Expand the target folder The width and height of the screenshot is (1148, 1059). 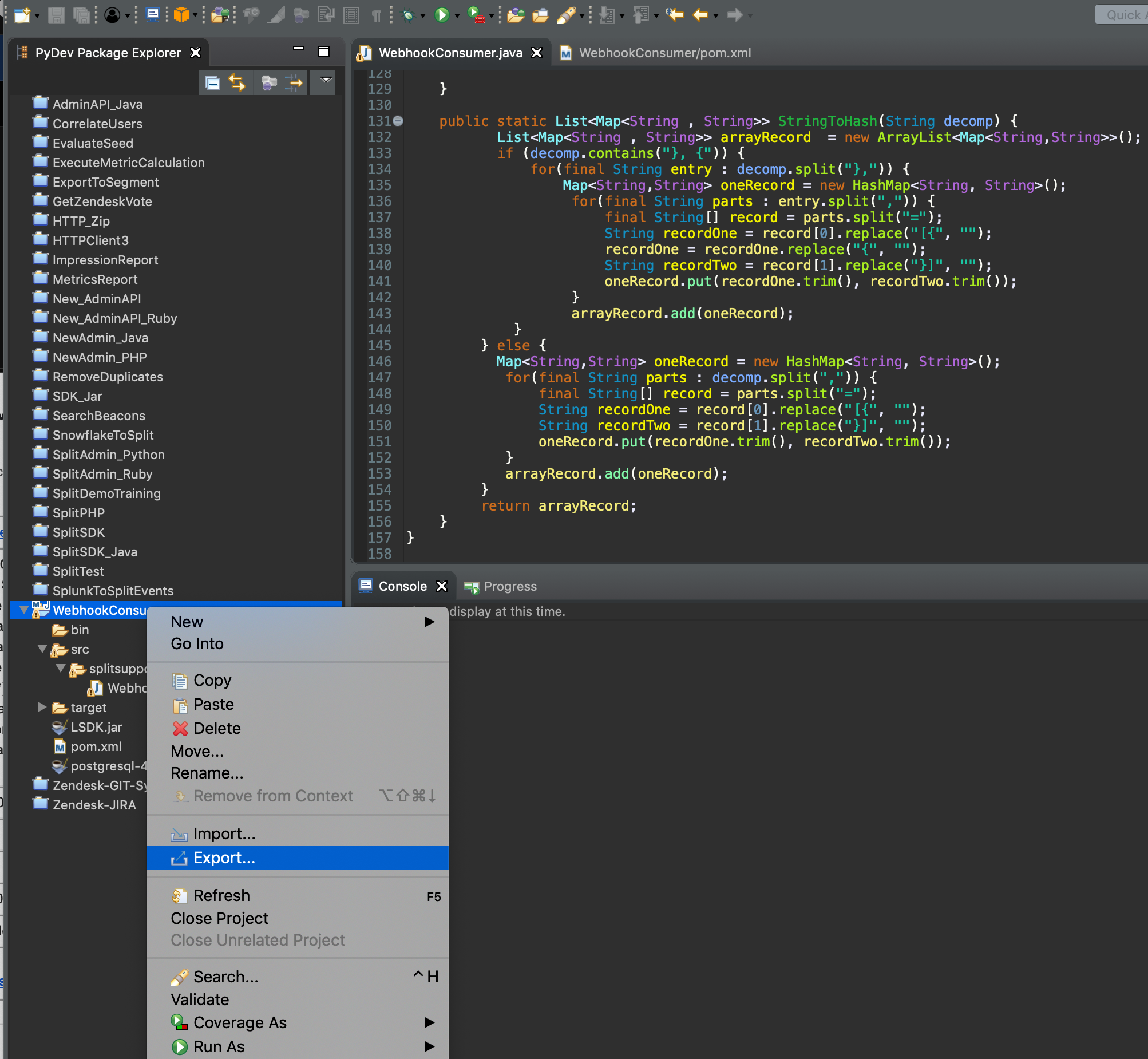point(42,707)
